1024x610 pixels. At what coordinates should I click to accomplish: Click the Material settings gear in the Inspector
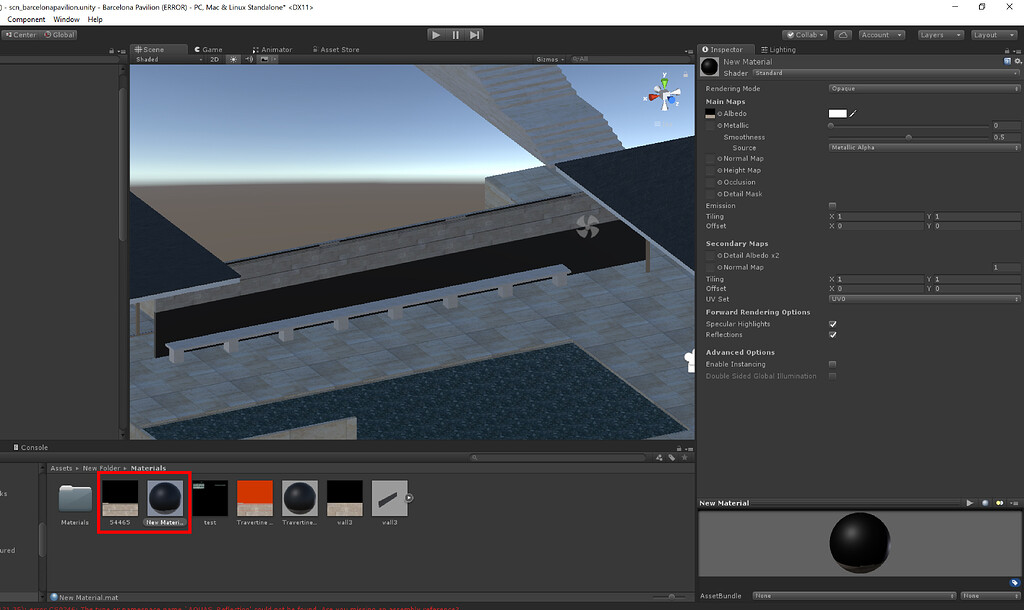[1019, 61]
